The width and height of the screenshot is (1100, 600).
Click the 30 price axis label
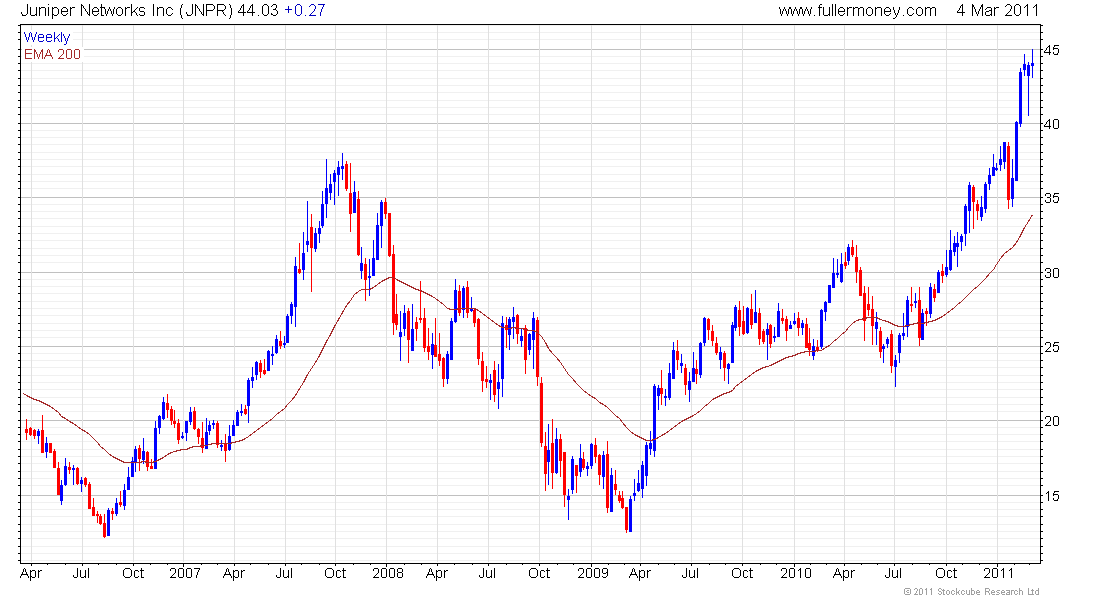pos(1052,273)
